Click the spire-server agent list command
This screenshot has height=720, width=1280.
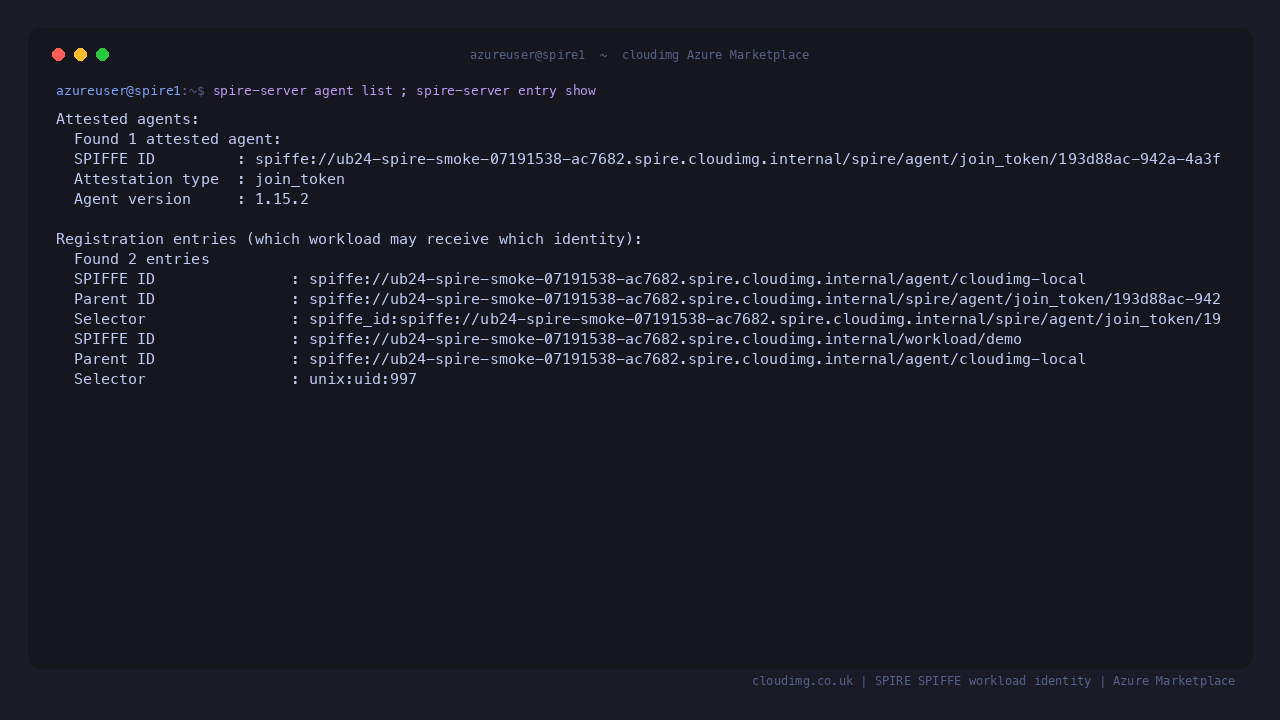point(303,91)
